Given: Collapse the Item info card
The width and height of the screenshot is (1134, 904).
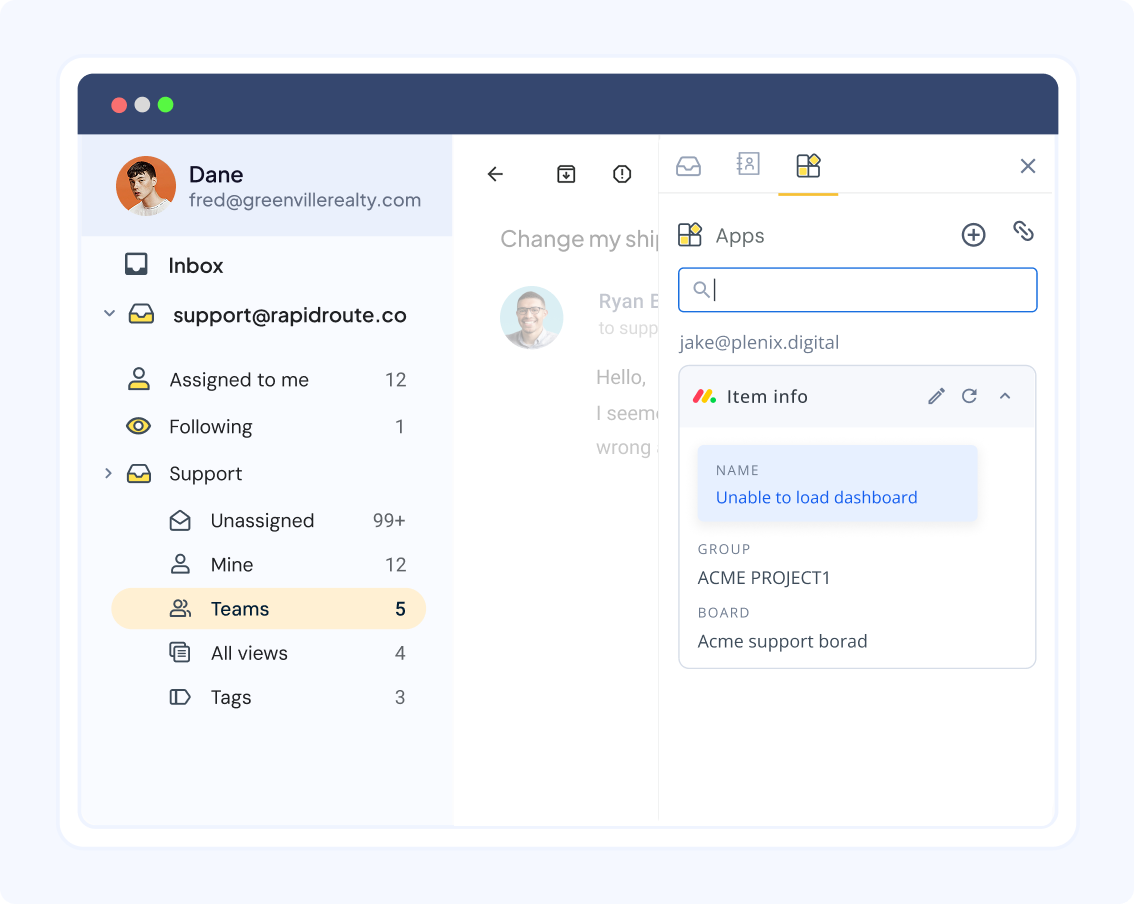Looking at the screenshot, I should click(1005, 396).
